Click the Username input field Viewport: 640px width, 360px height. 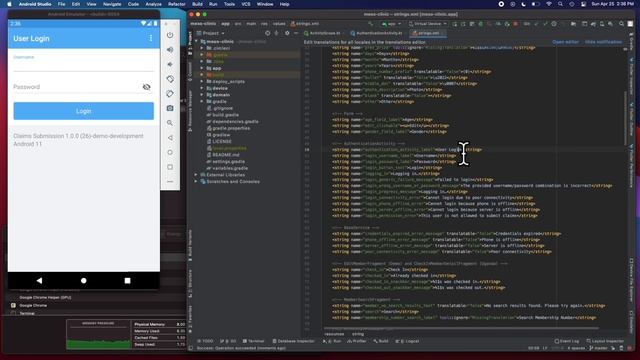tap(84, 65)
